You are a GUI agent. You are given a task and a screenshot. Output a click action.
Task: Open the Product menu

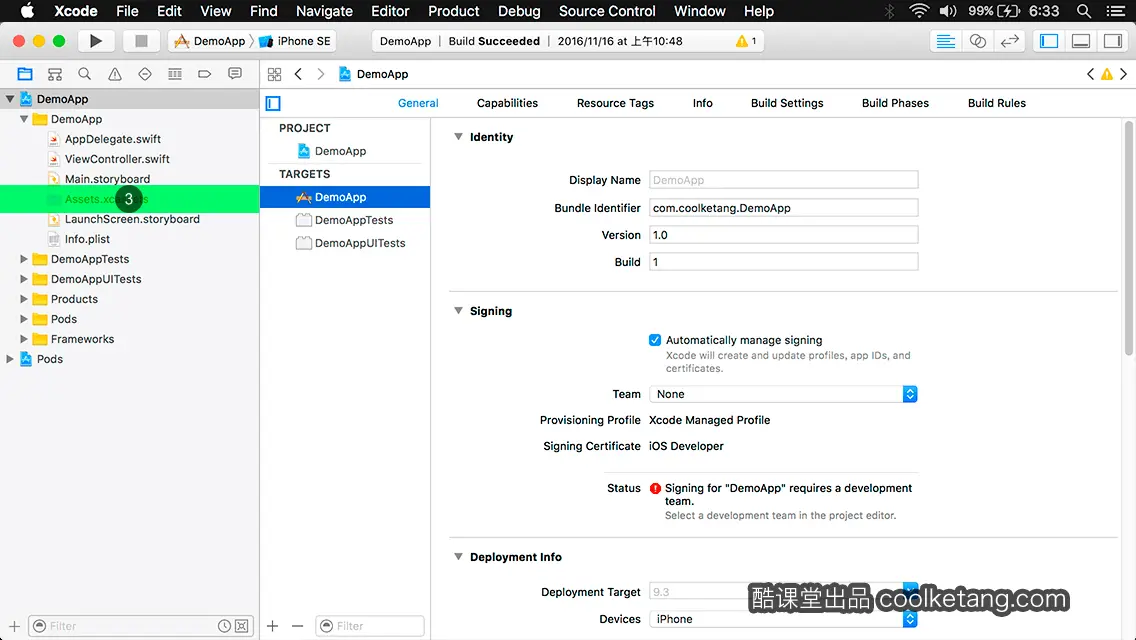454,11
